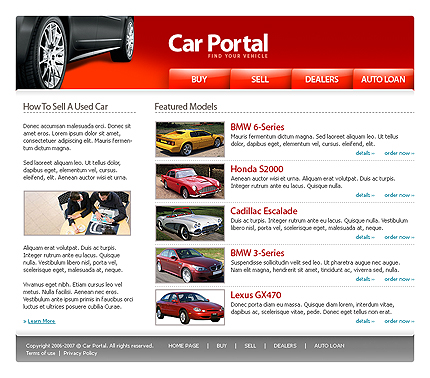This screenshot has height=378, width=430.
Task: Open details for the BMW 6-Series
Action: [x=365, y=153]
